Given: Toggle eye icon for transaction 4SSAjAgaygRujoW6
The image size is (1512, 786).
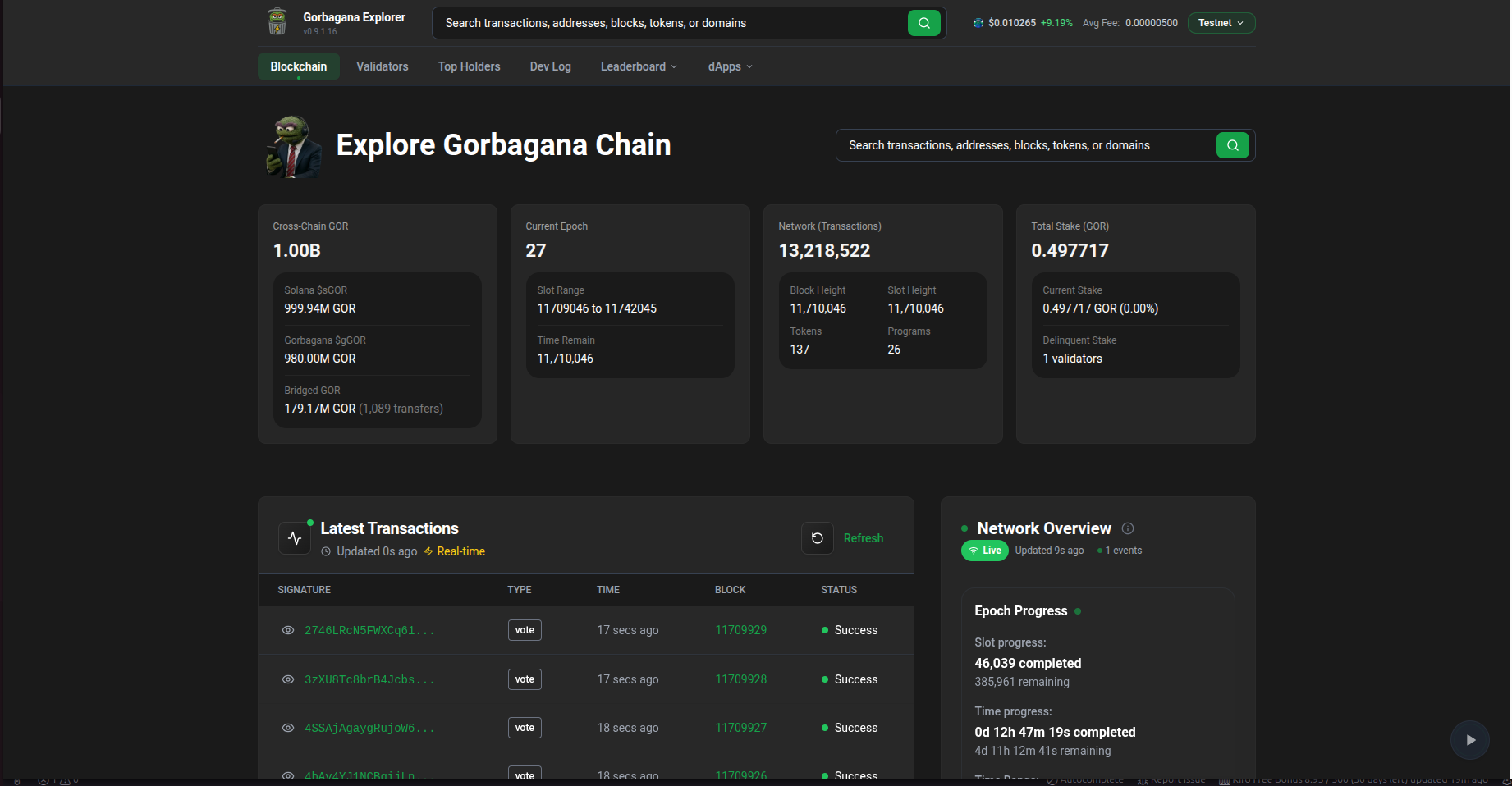Looking at the screenshot, I should point(288,728).
